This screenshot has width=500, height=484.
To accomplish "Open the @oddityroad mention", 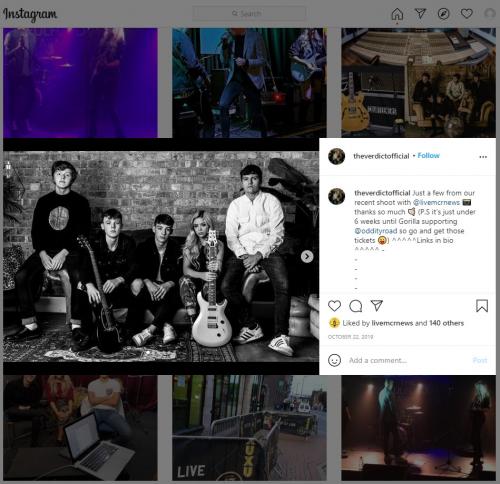I will click(x=376, y=231).
